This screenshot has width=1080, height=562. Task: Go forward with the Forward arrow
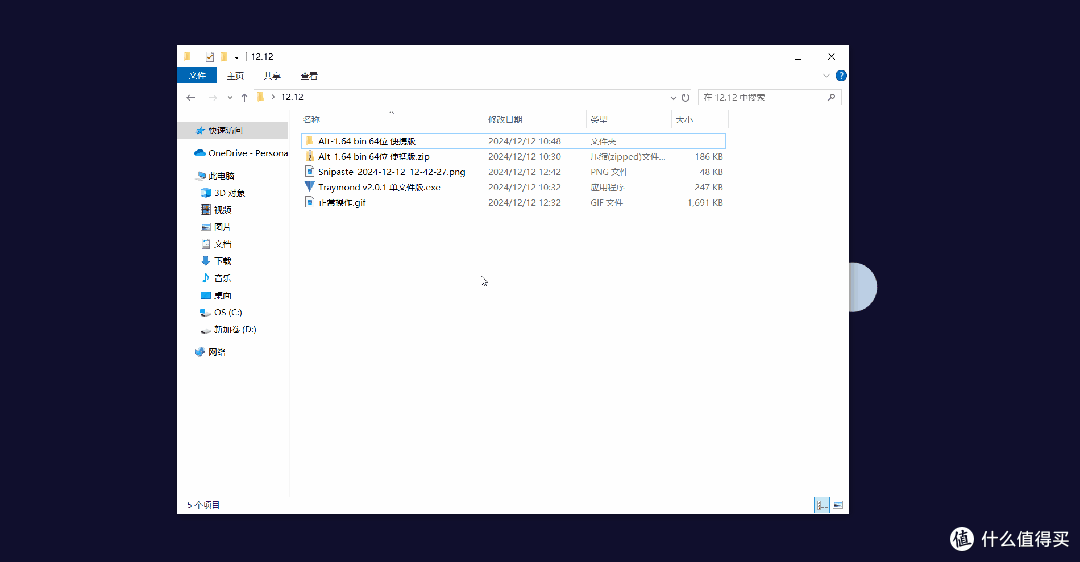[x=213, y=98]
